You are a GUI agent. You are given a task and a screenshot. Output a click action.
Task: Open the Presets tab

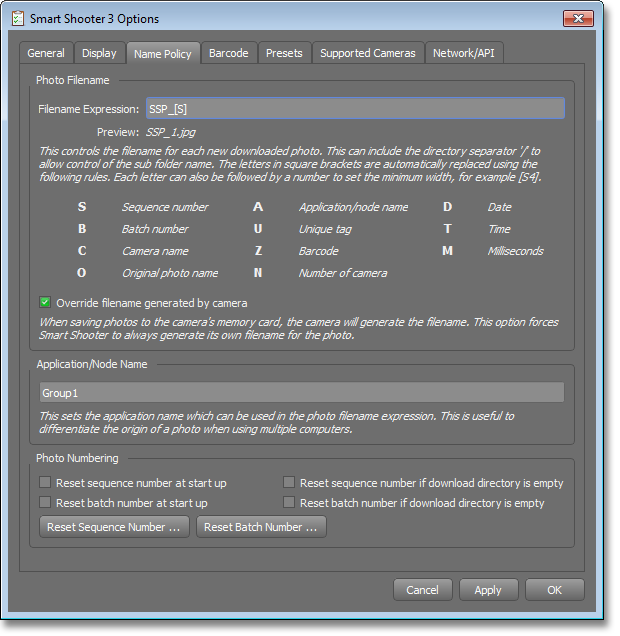[x=285, y=53]
